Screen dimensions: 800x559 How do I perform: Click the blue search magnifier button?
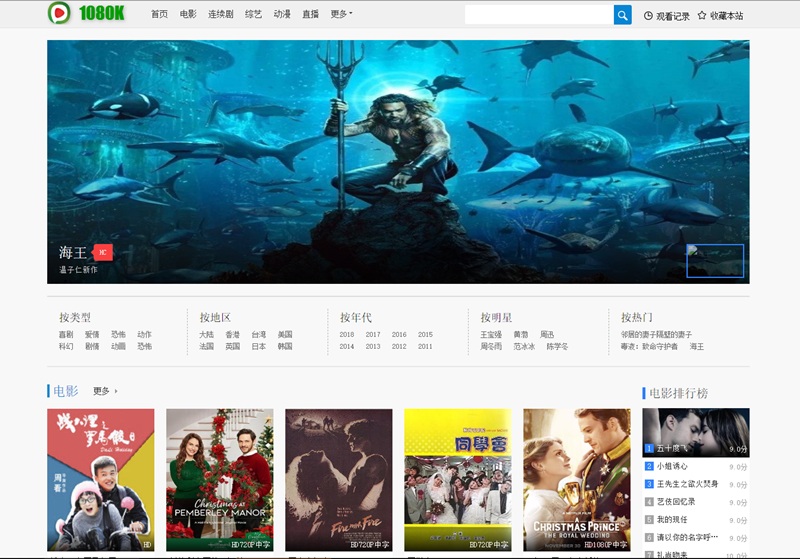[622, 15]
